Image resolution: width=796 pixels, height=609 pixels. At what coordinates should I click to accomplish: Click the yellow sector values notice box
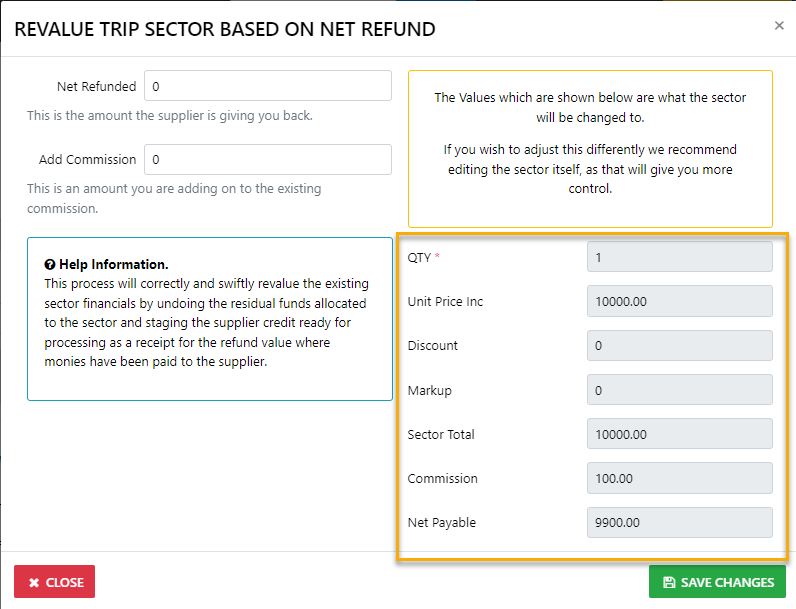point(590,148)
